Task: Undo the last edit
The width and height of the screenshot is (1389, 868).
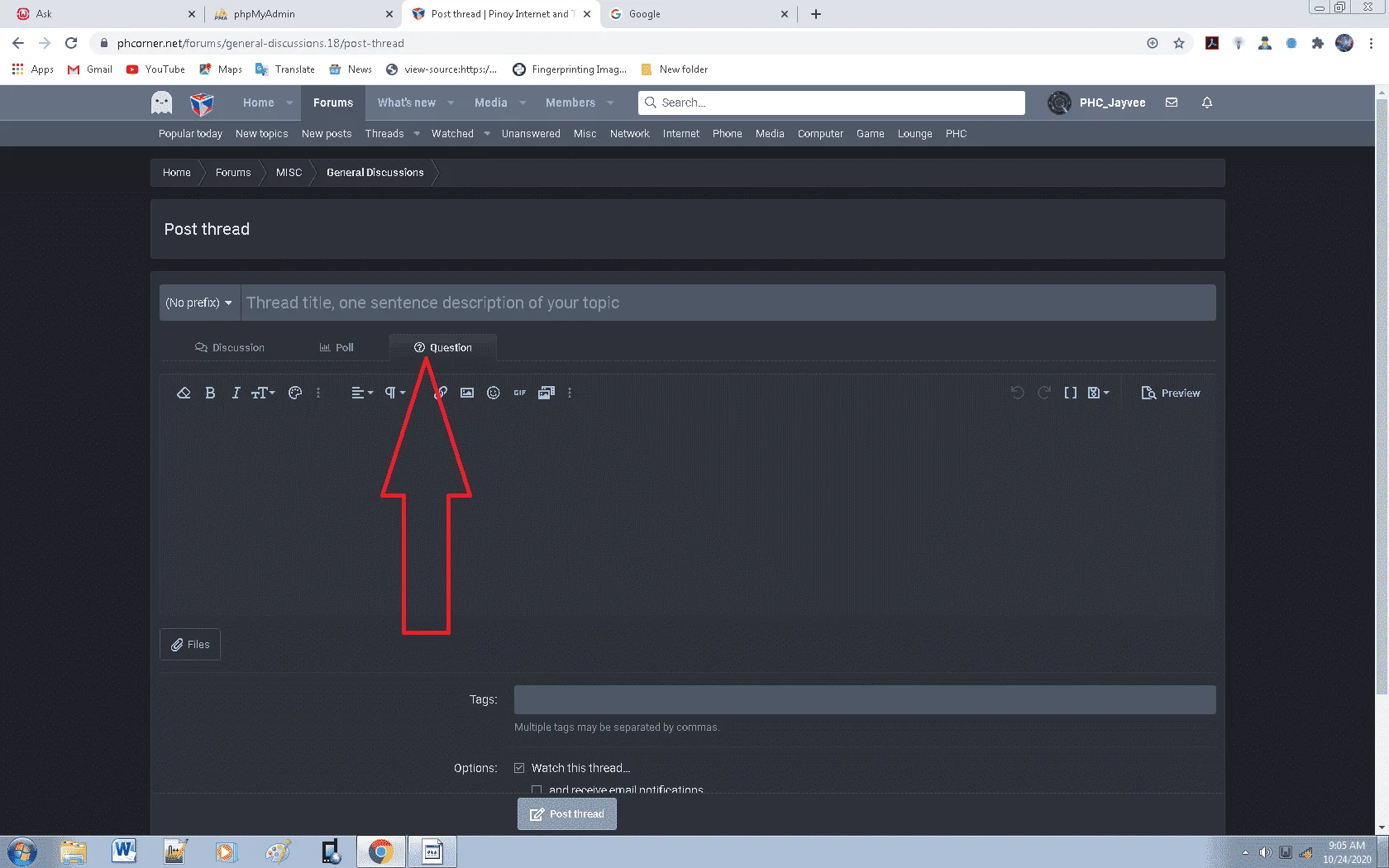Action: click(1018, 393)
